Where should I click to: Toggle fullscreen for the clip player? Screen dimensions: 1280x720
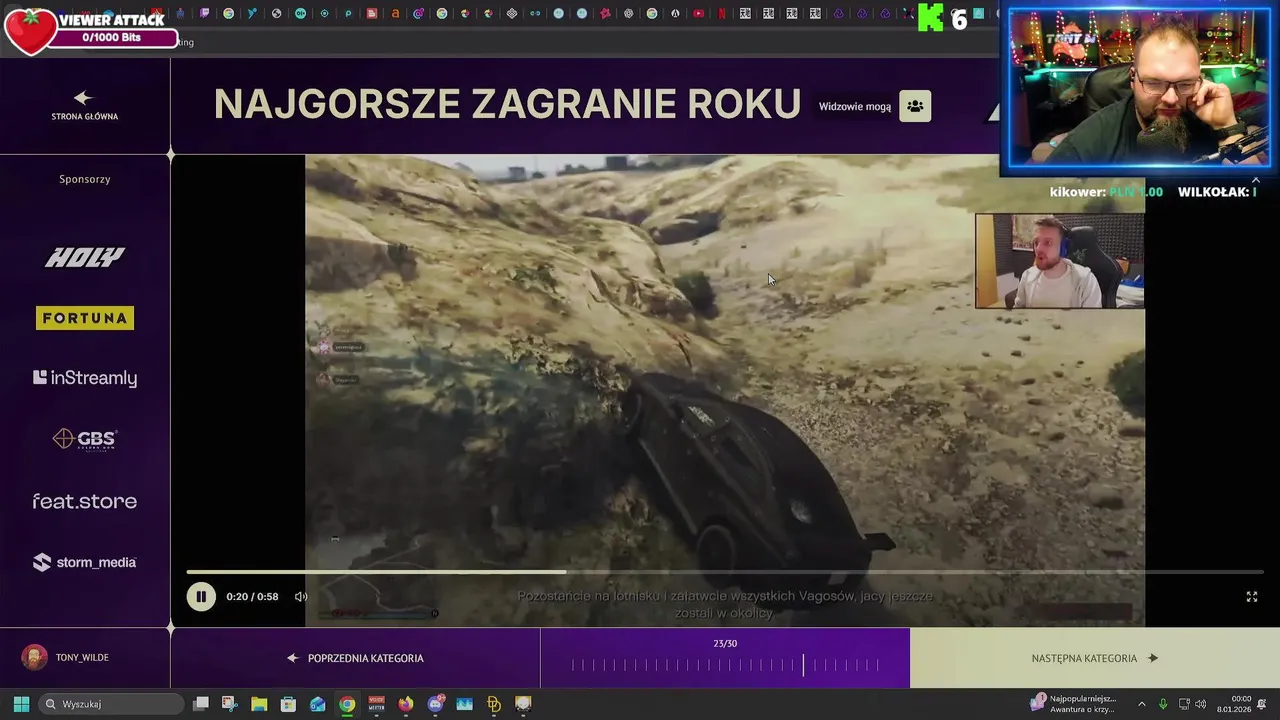click(x=1251, y=597)
